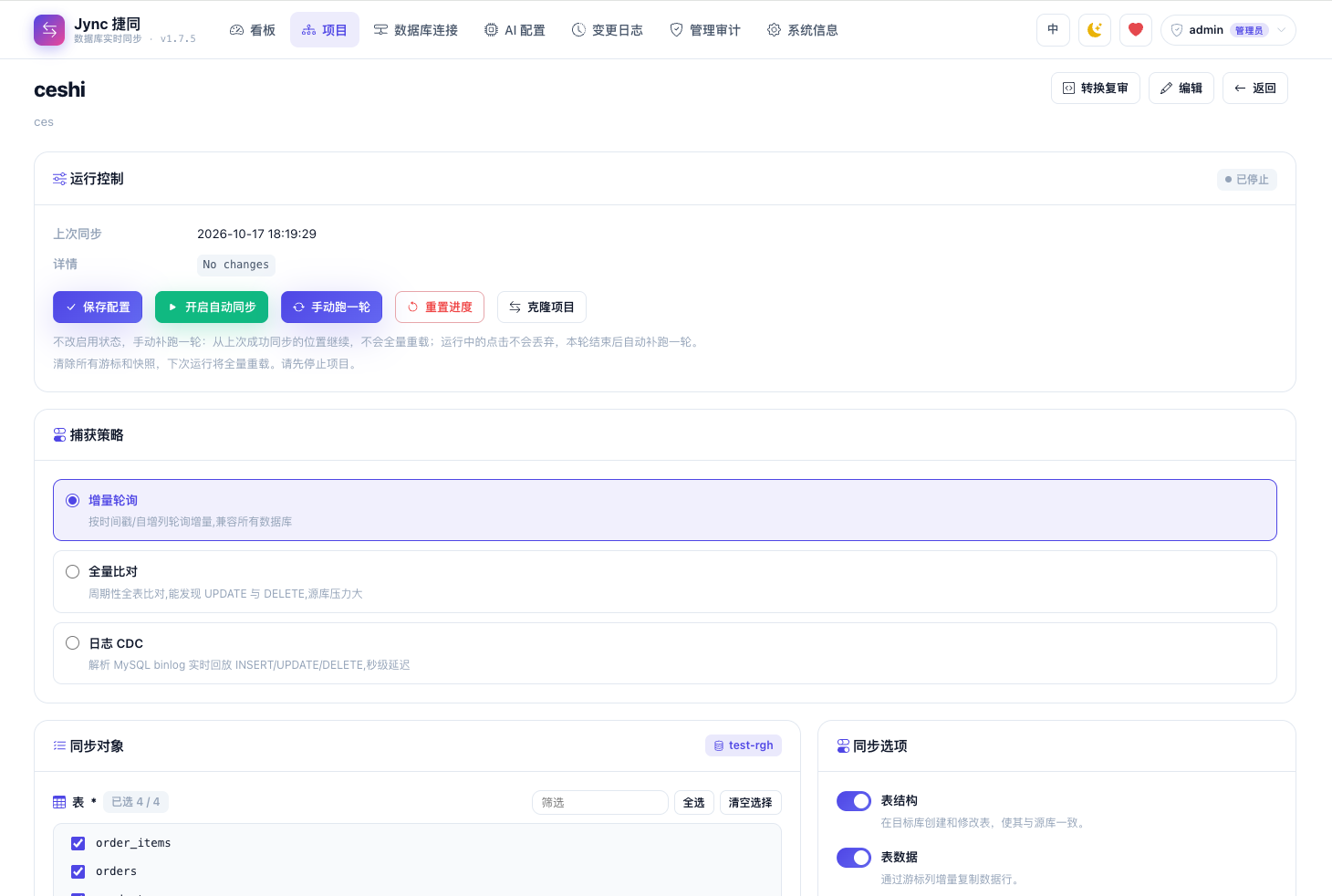Select the 全量比对 radio option

(x=73, y=571)
